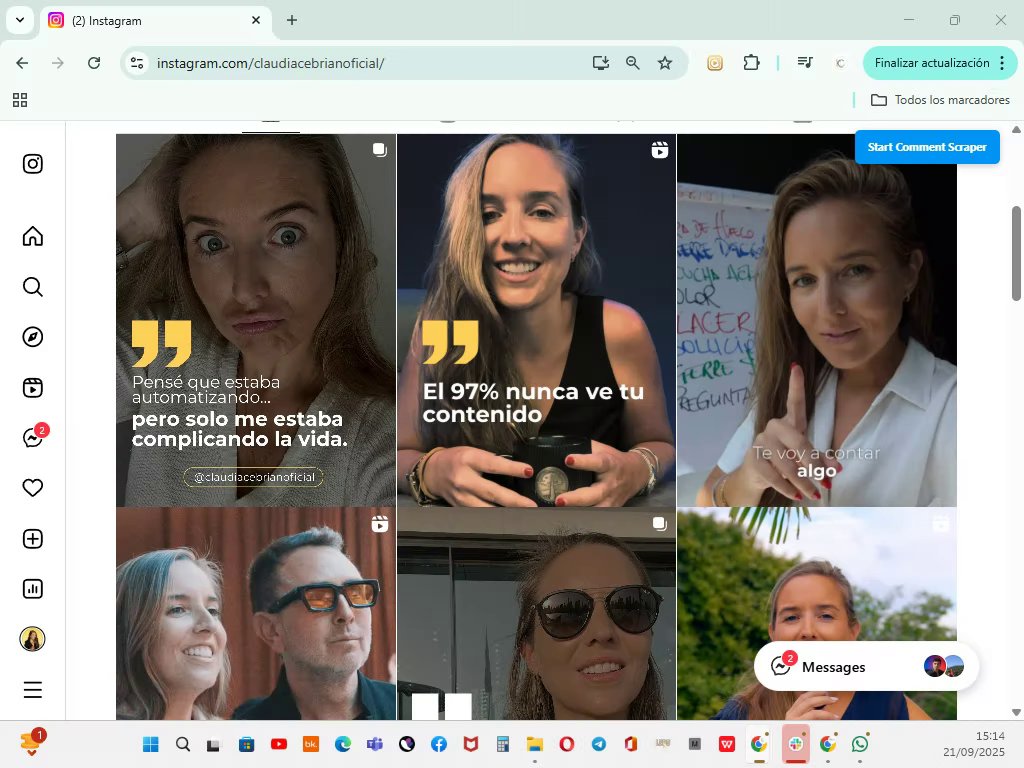Open the apps grid in bookmarks bar
The height and width of the screenshot is (768, 1024).
pyautogui.click(x=20, y=100)
